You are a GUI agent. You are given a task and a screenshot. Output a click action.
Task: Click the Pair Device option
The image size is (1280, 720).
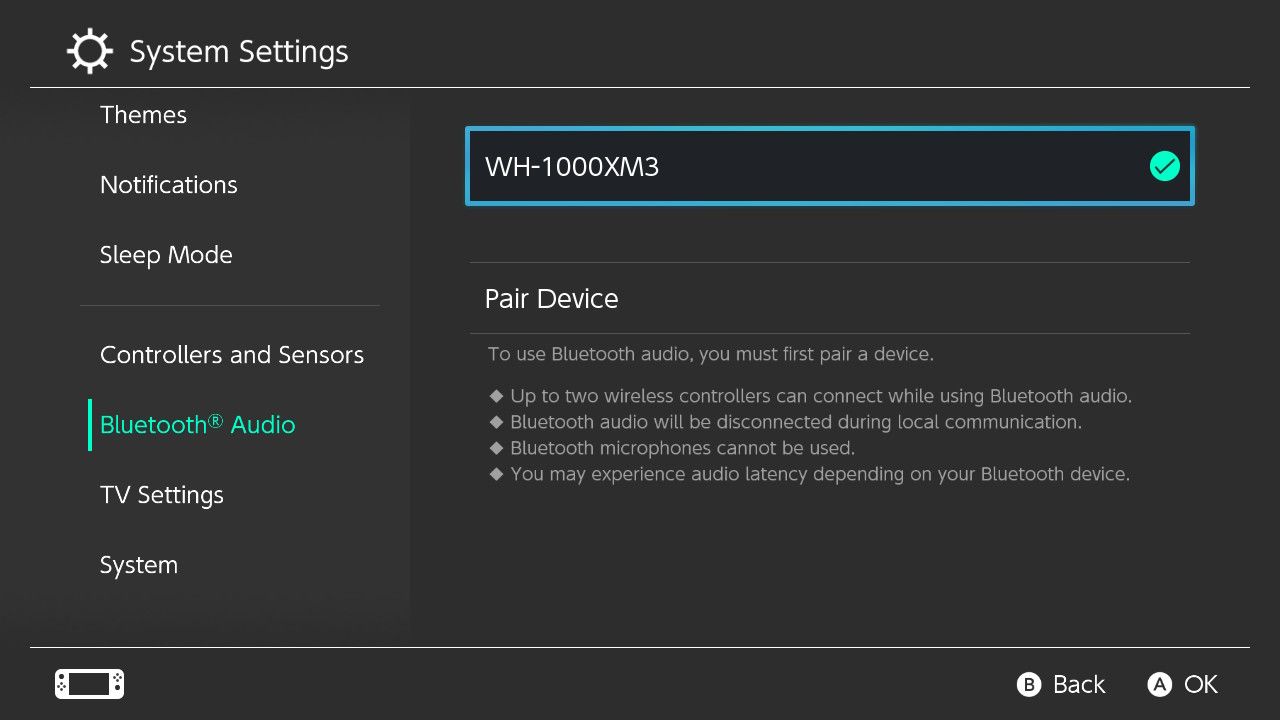[x=551, y=298]
